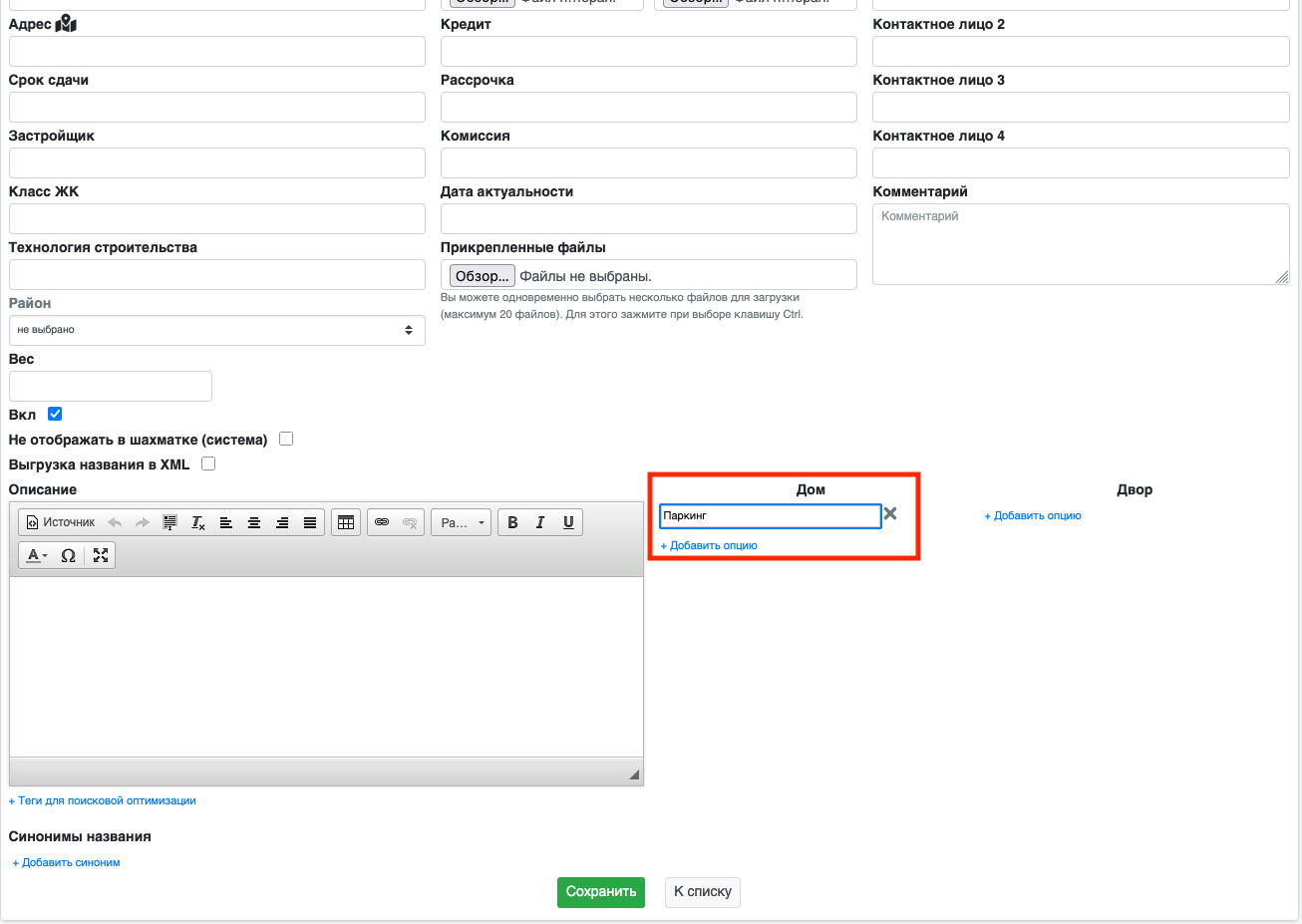Image resolution: width=1302 pixels, height=924 pixels.
Task: Focus the Рассрочка input field
Action: click(x=649, y=107)
